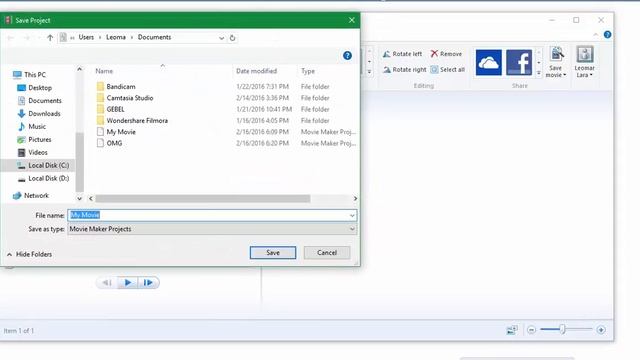Click Rotate right in Movie Maker ribbon
Image resolution: width=640 pixels, height=360 pixels.
(404, 70)
